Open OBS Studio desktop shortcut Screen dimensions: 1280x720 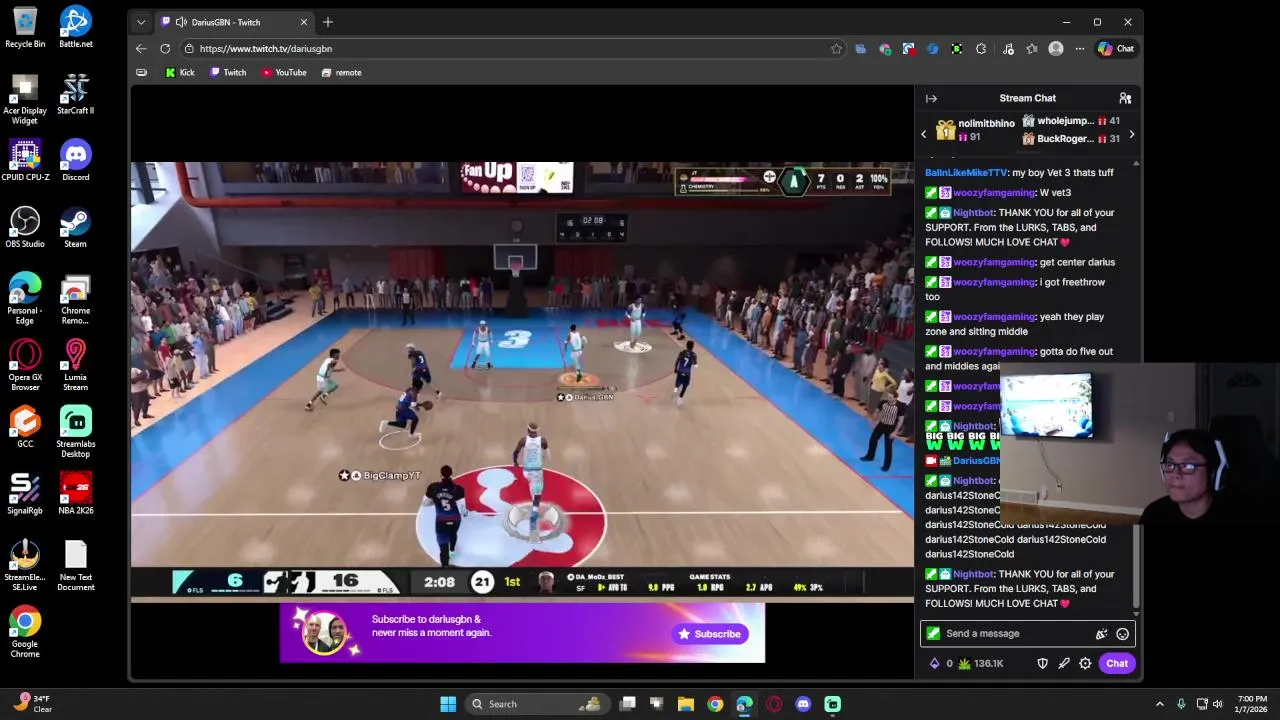25,227
